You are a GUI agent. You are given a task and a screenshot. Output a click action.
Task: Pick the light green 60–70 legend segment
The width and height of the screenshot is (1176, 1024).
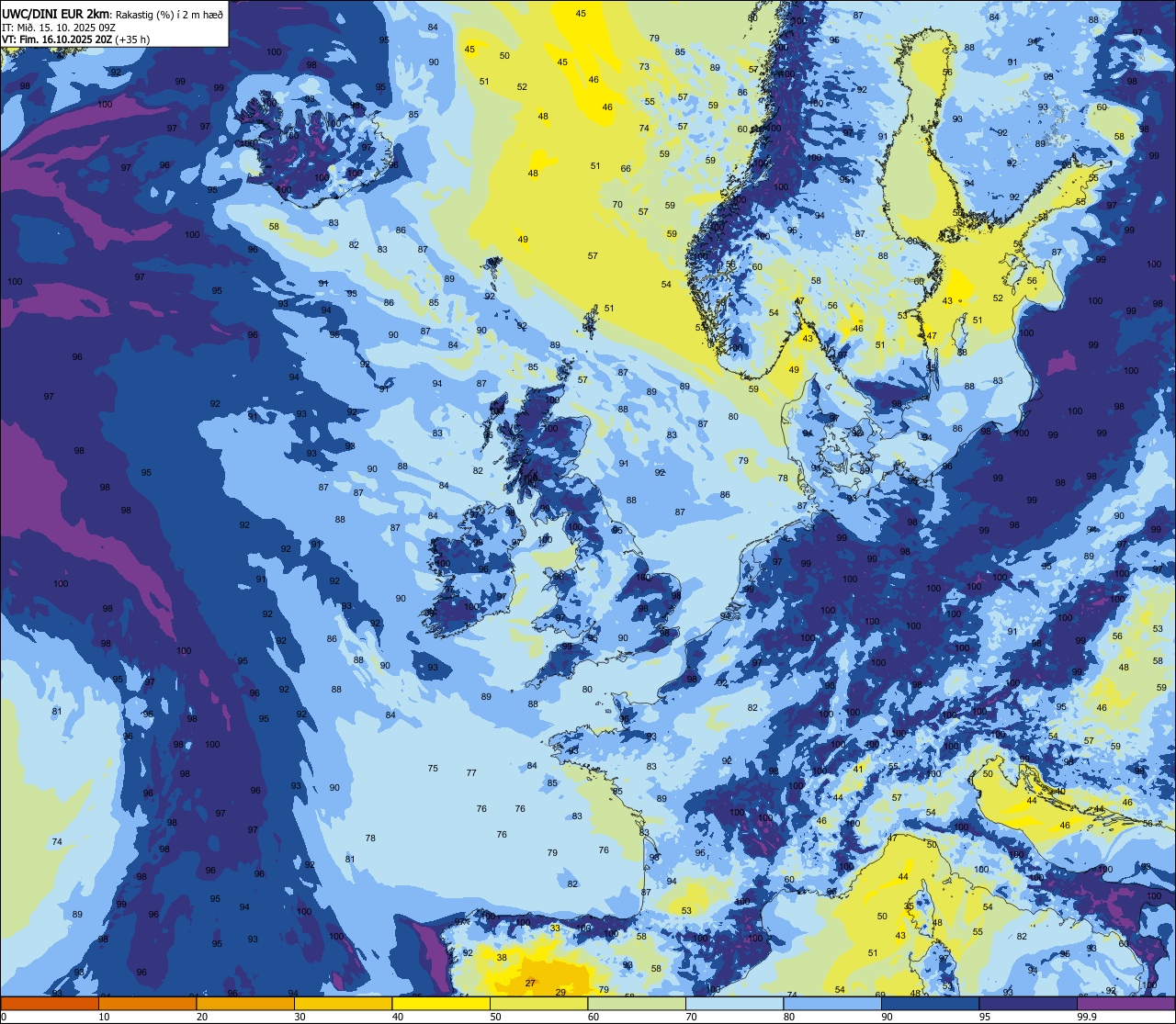click(637, 1003)
